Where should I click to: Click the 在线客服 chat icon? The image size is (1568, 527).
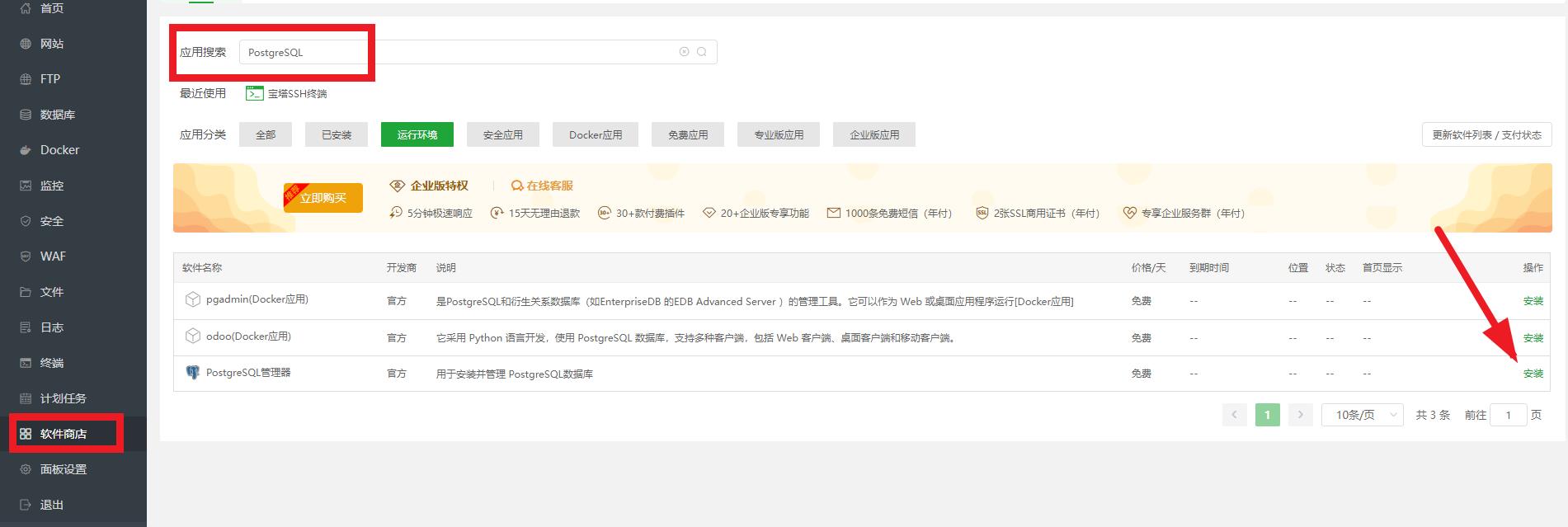(x=517, y=186)
